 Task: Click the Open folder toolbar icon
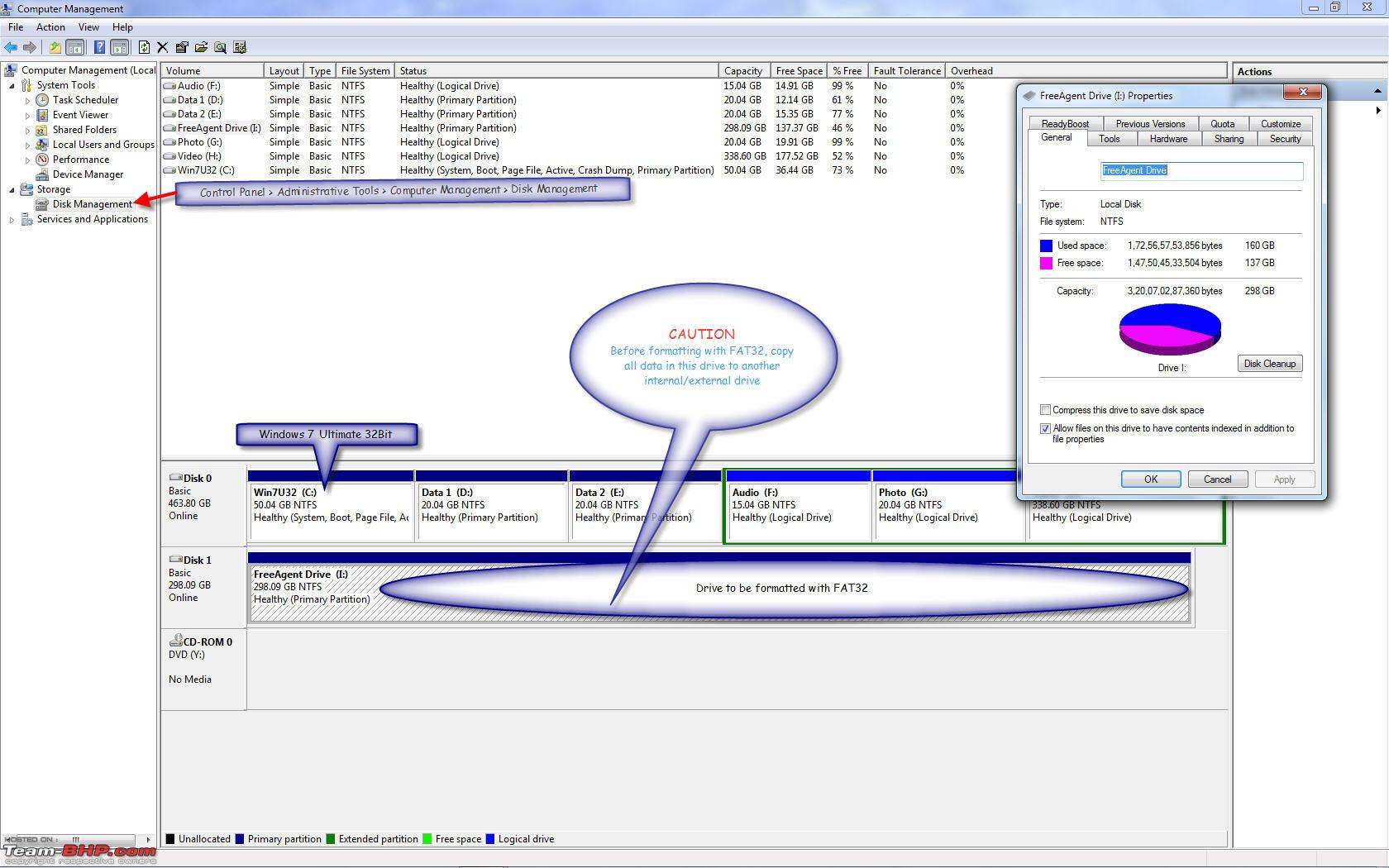(x=201, y=47)
